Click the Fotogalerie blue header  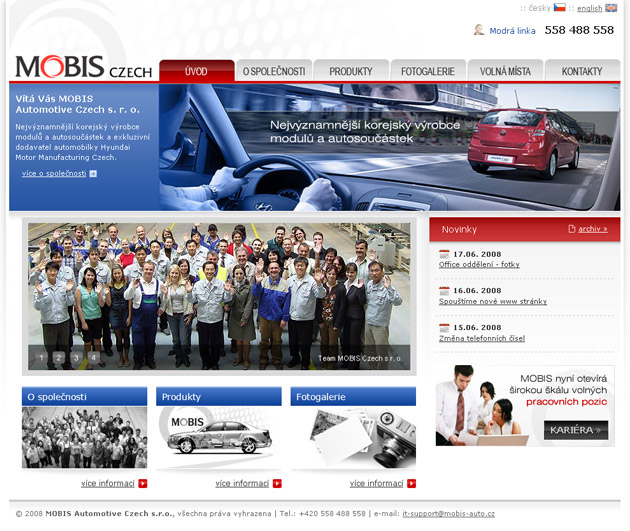pyautogui.click(x=353, y=396)
